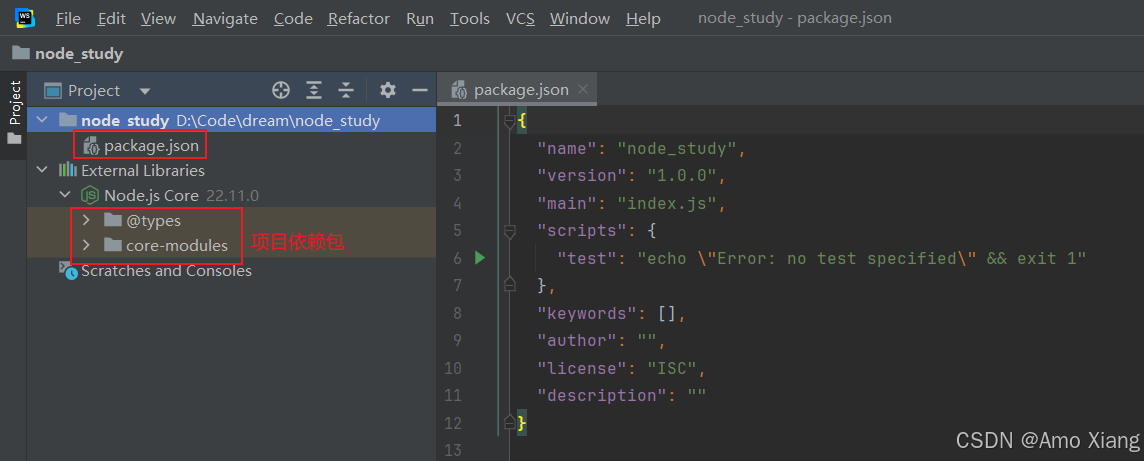Click the "description" key text
This screenshot has height=461, width=1144.
602,395
